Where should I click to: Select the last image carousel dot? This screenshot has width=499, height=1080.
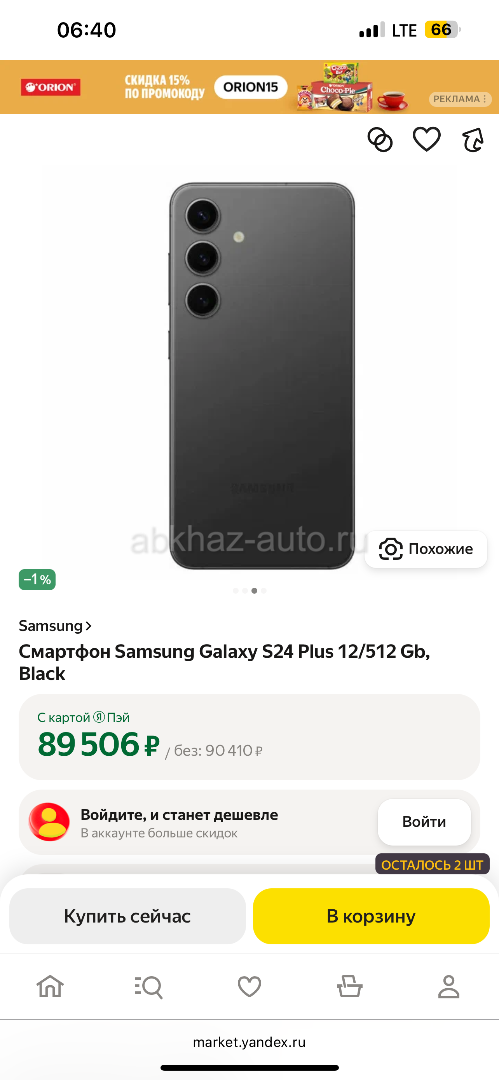pos(264,590)
